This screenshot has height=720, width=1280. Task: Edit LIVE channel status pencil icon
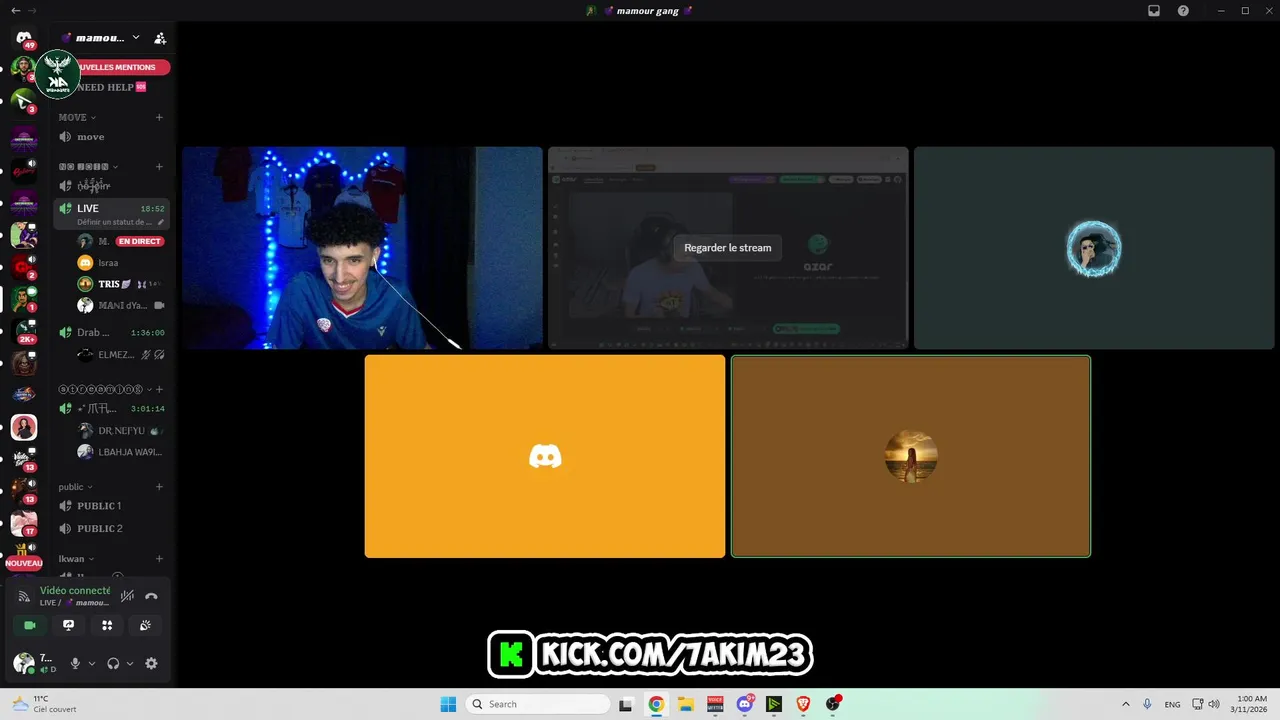(161, 222)
